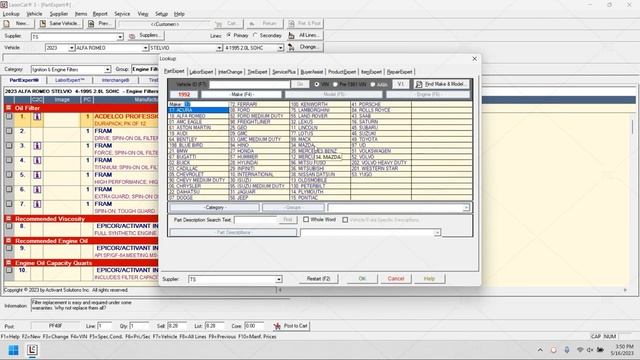The height and width of the screenshot is (360, 640).
Task: Open the info icon for row 6
Action: tap(37, 190)
